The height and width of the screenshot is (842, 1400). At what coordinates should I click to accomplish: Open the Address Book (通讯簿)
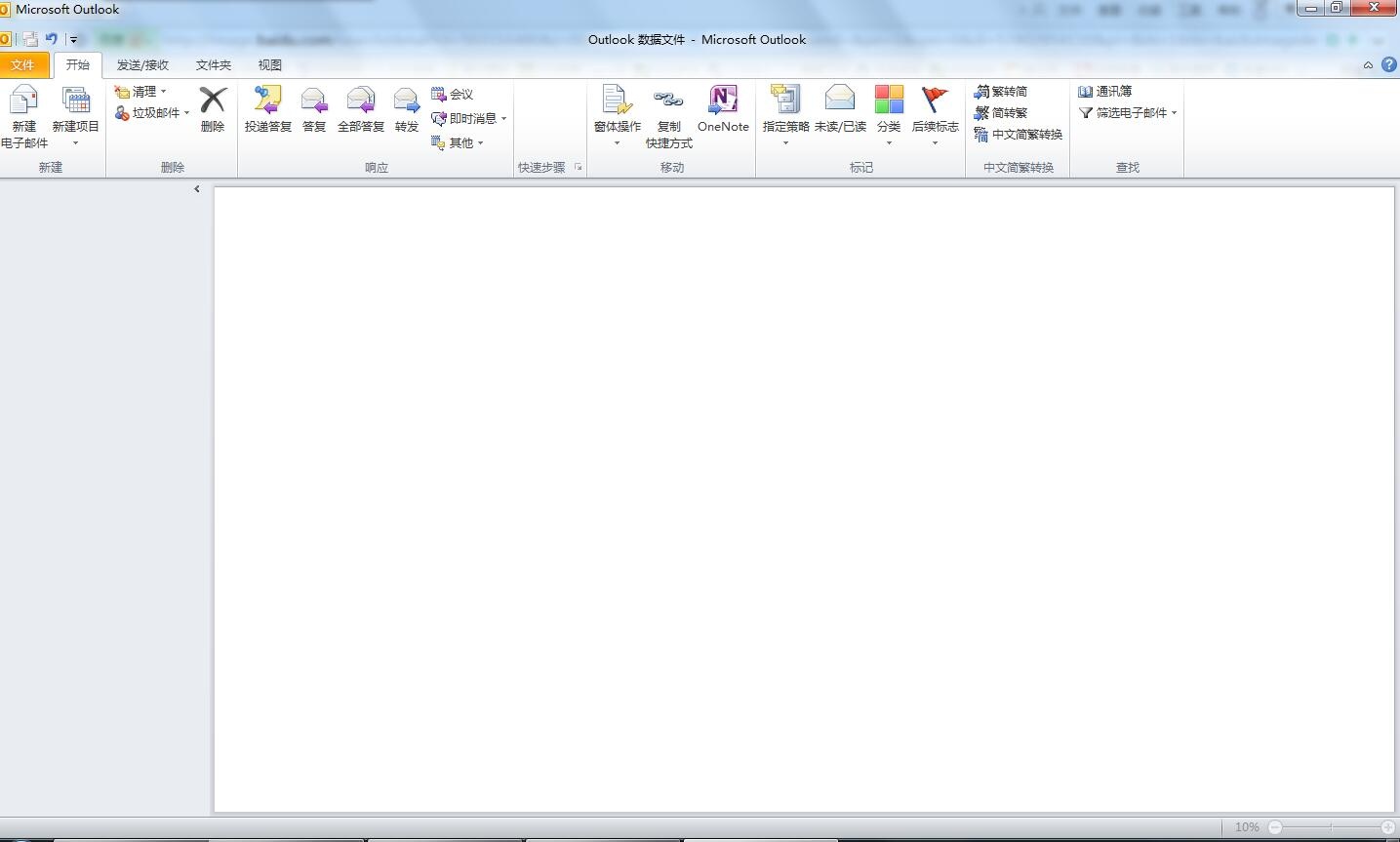[1105, 92]
